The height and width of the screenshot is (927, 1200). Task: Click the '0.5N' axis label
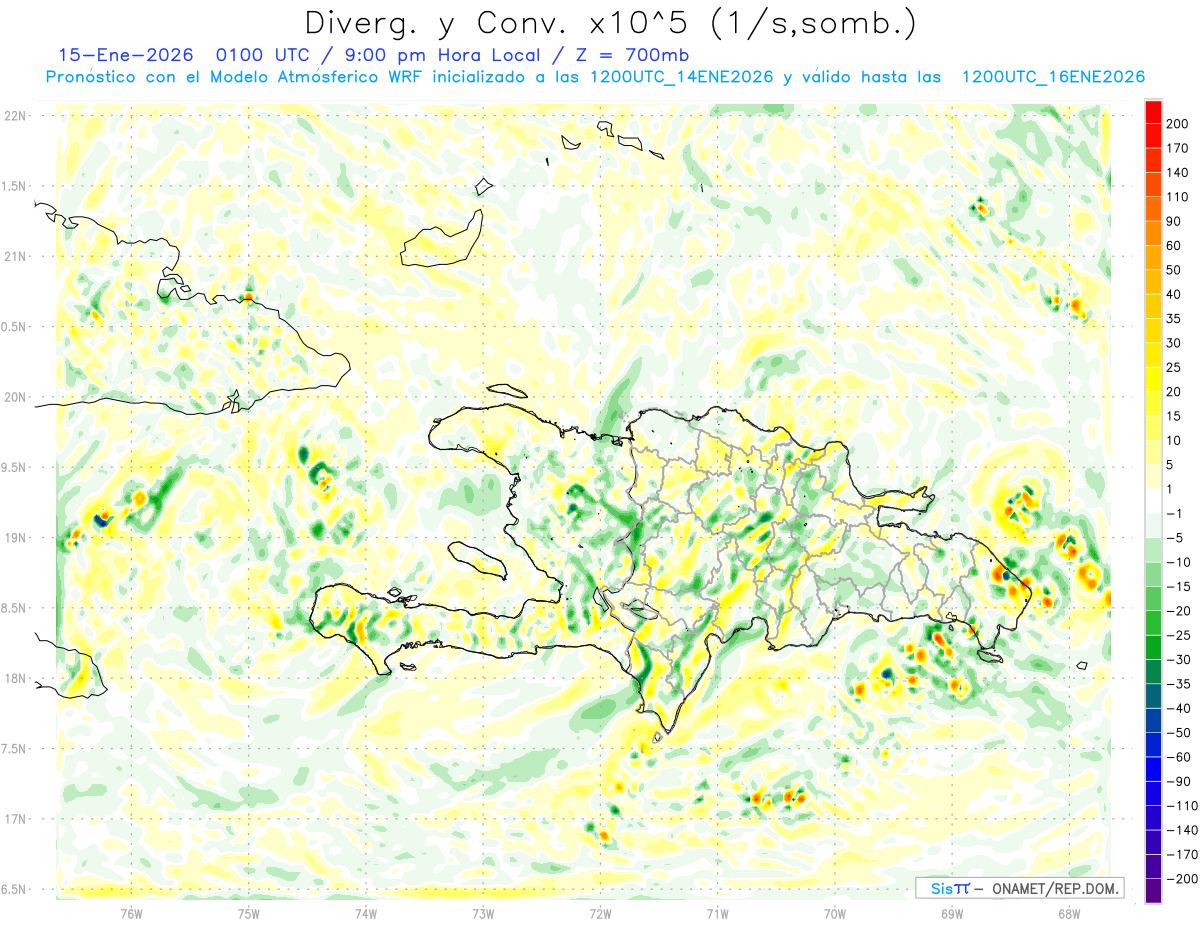pos(15,327)
